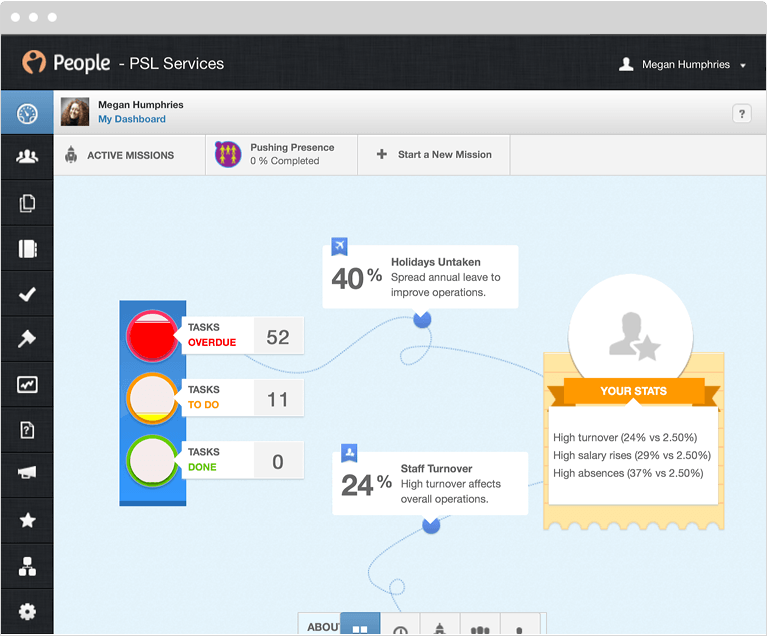Click the rocket Active Missions icon

71,154
